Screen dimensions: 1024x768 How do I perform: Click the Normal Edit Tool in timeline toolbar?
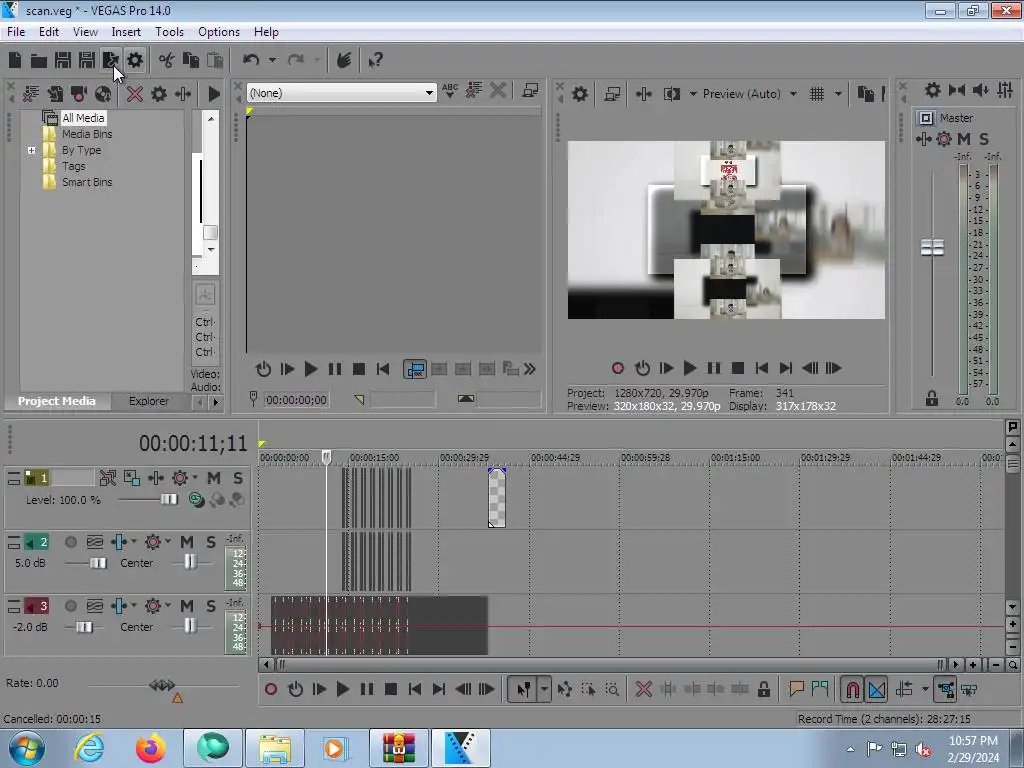pos(524,690)
